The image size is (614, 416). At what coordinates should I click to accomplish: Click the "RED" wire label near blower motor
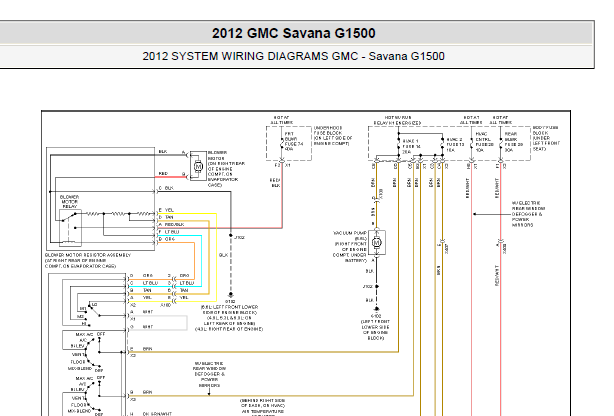click(x=163, y=174)
